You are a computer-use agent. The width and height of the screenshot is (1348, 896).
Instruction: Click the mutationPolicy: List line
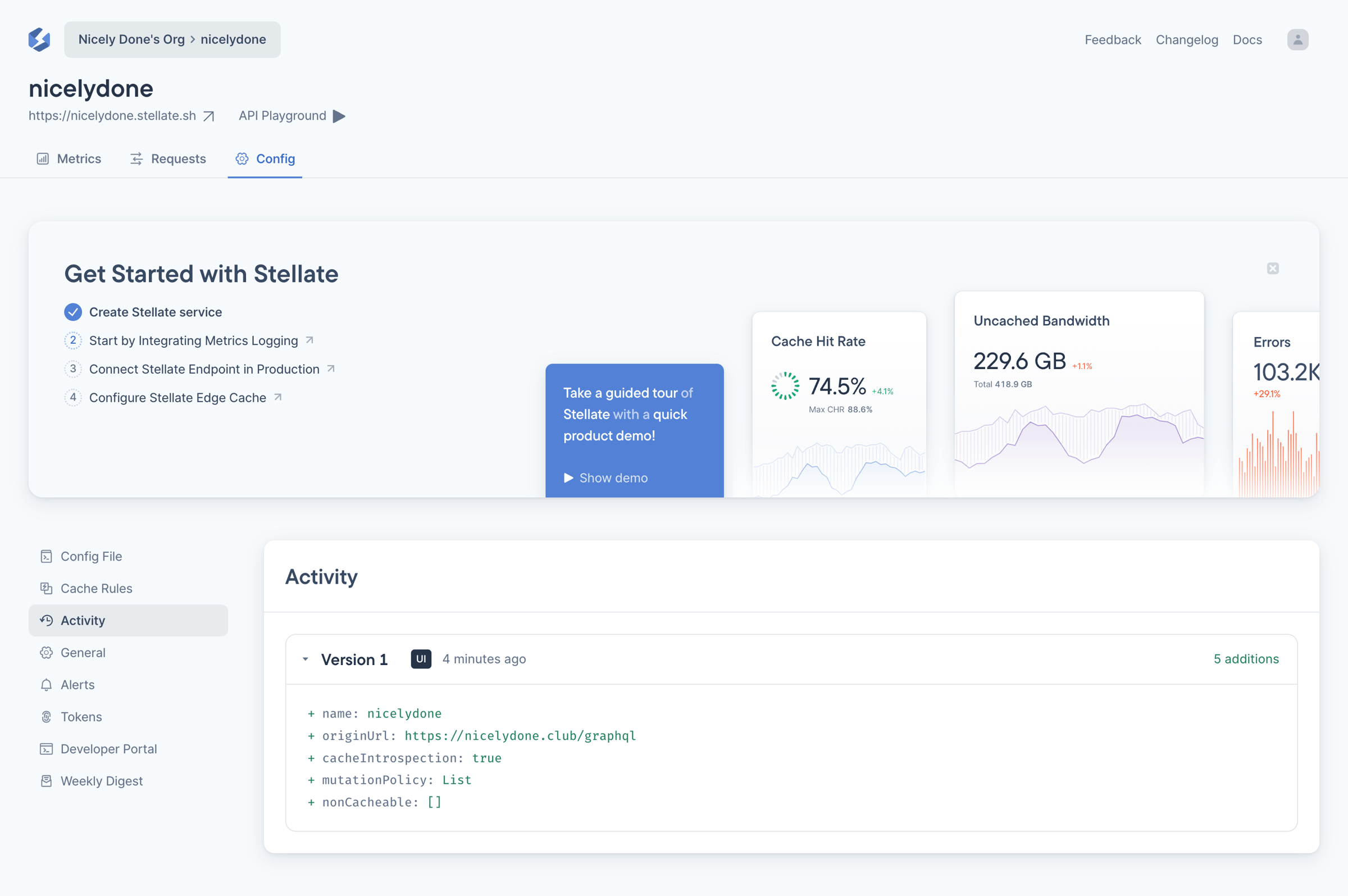(390, 780)
